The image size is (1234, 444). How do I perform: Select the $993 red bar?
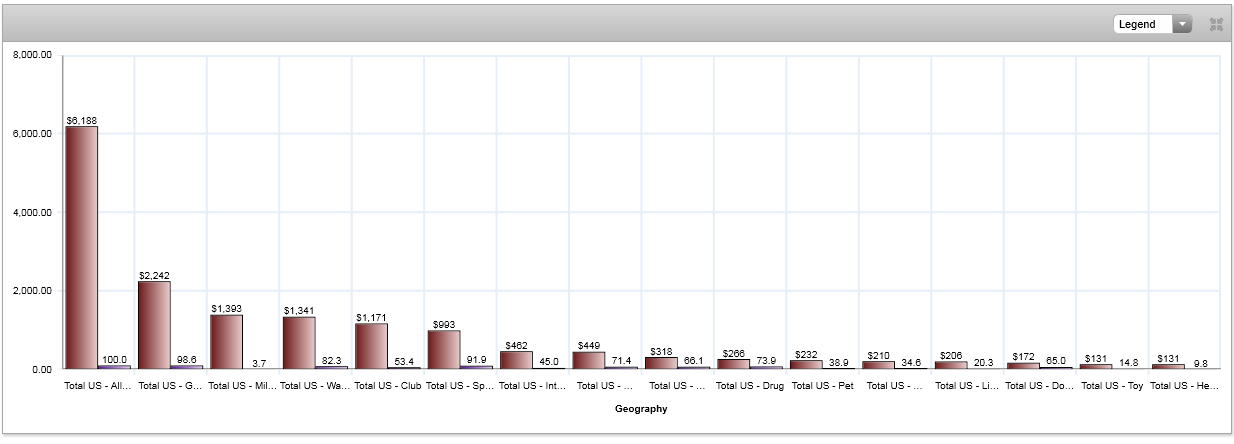tap(444, 349)
